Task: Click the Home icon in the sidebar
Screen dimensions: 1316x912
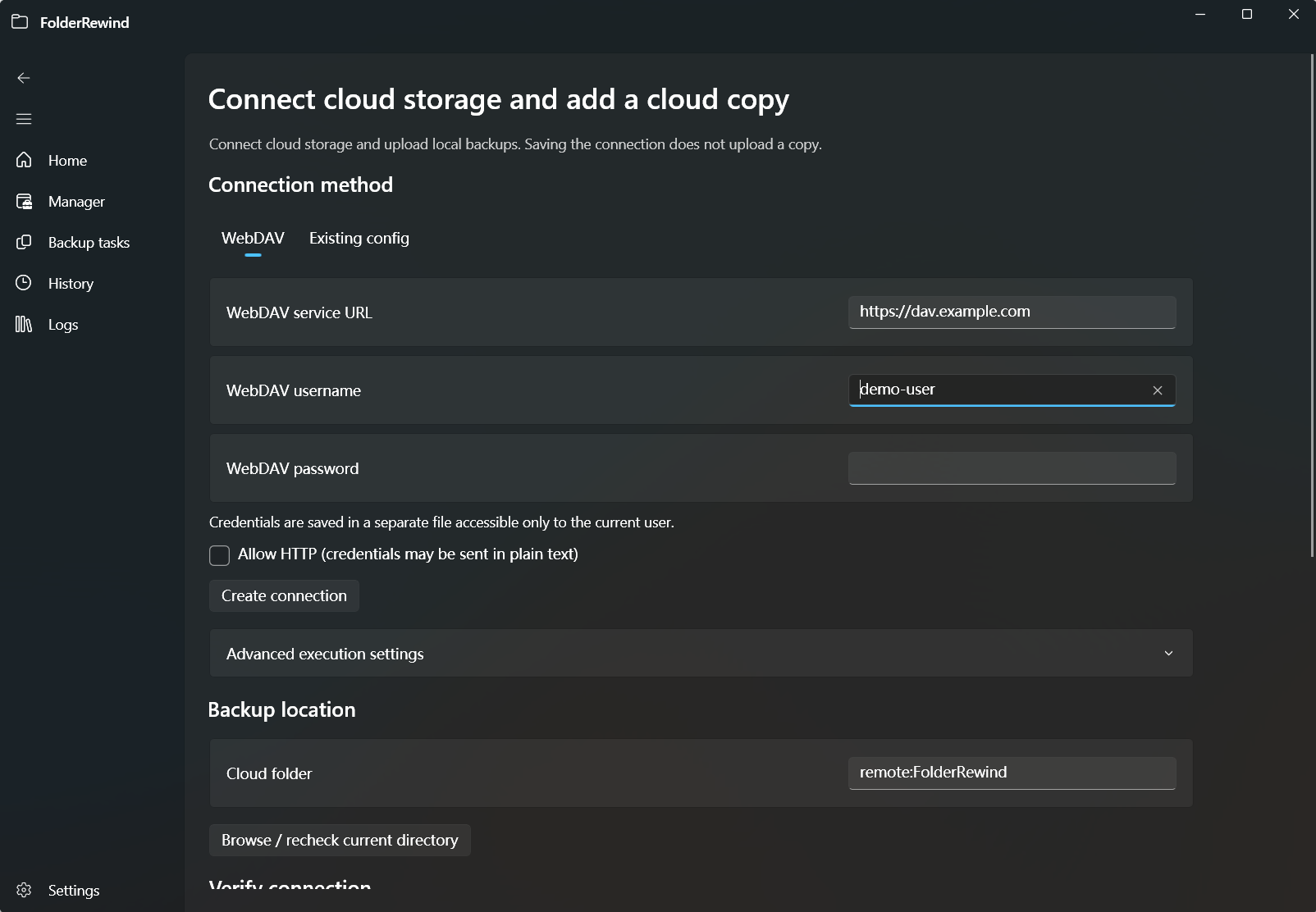Action: [24, 160]
